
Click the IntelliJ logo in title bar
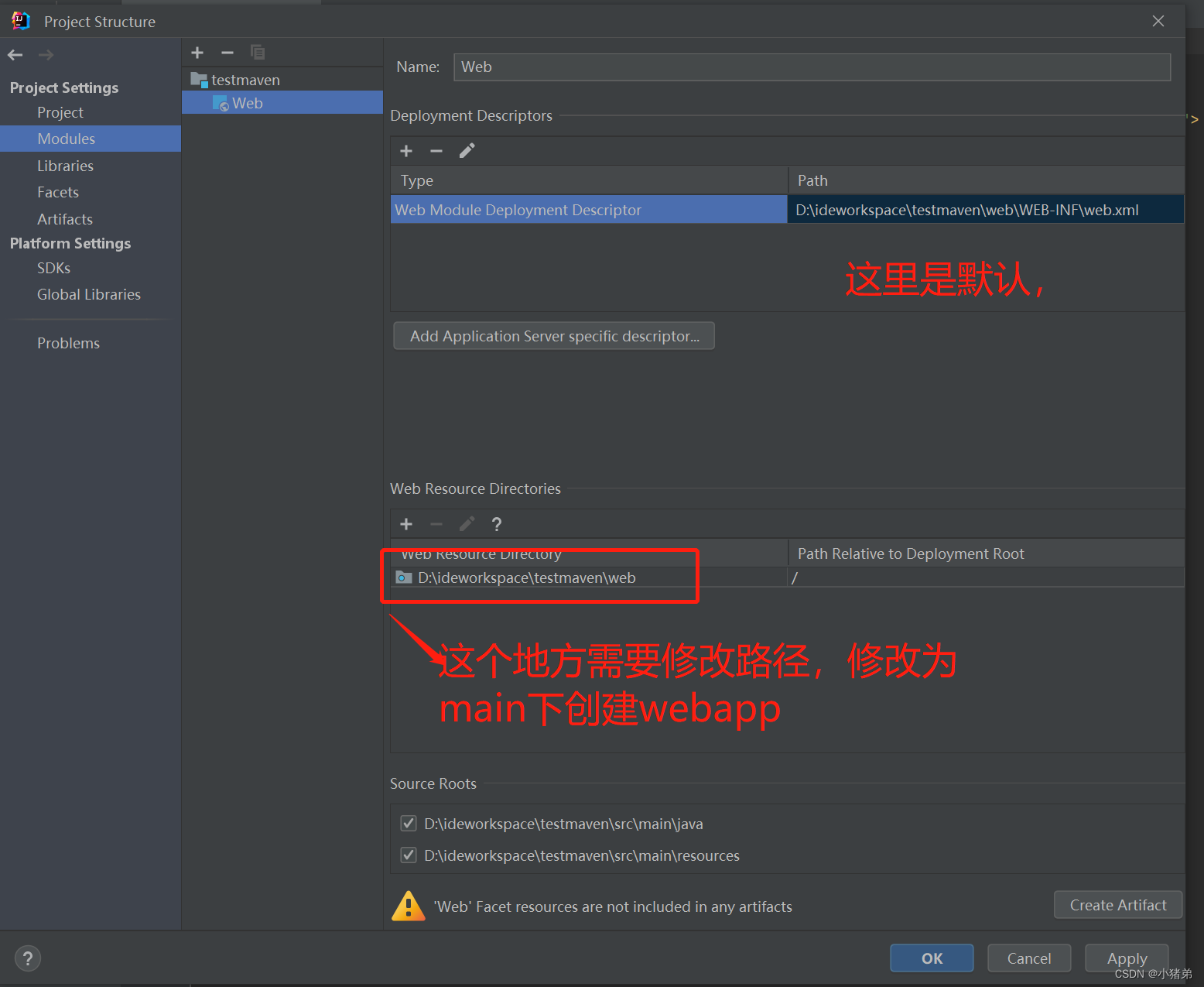pyautogui.click(x=21, y=21)
